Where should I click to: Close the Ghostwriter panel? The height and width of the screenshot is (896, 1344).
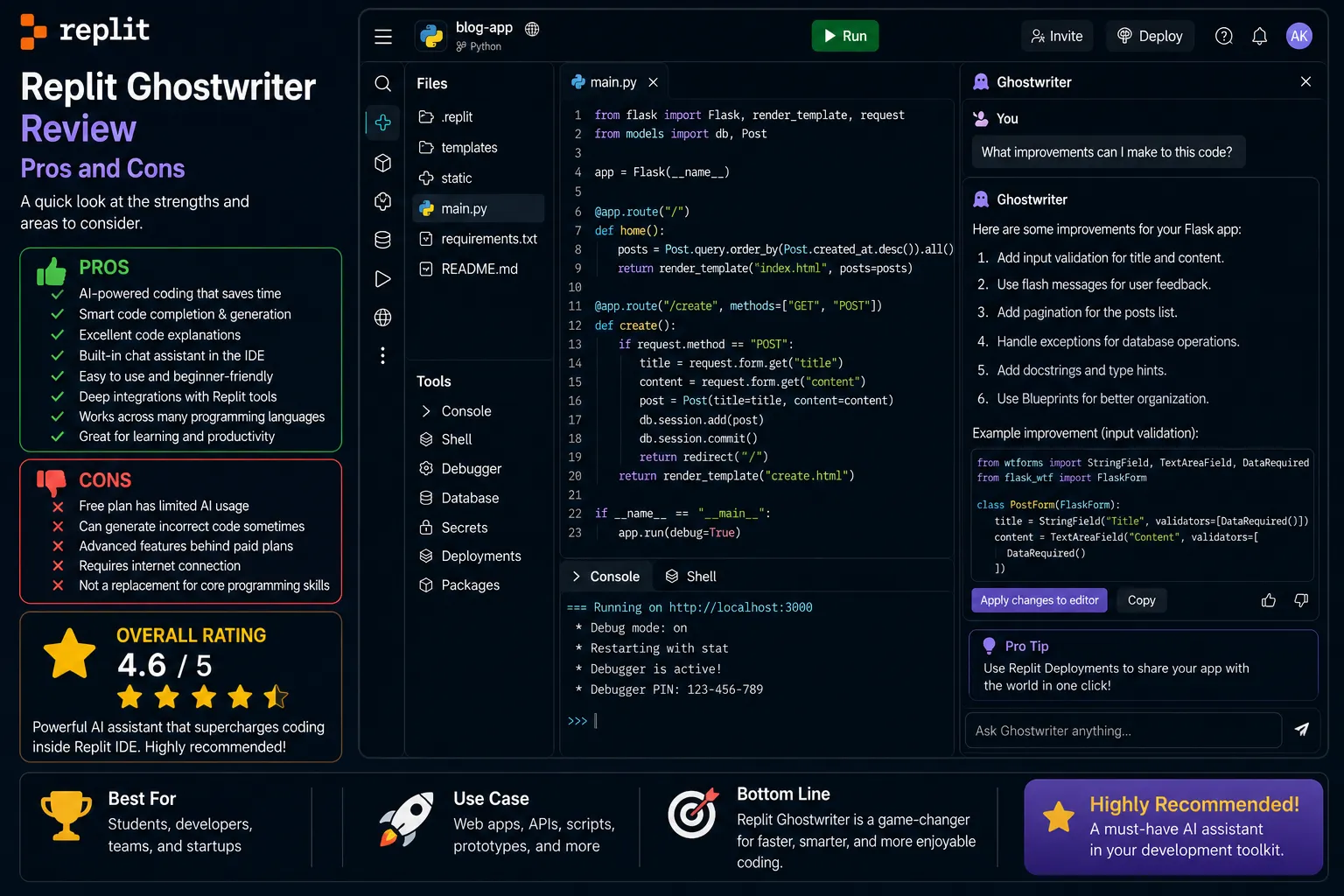coord(1305,81)
